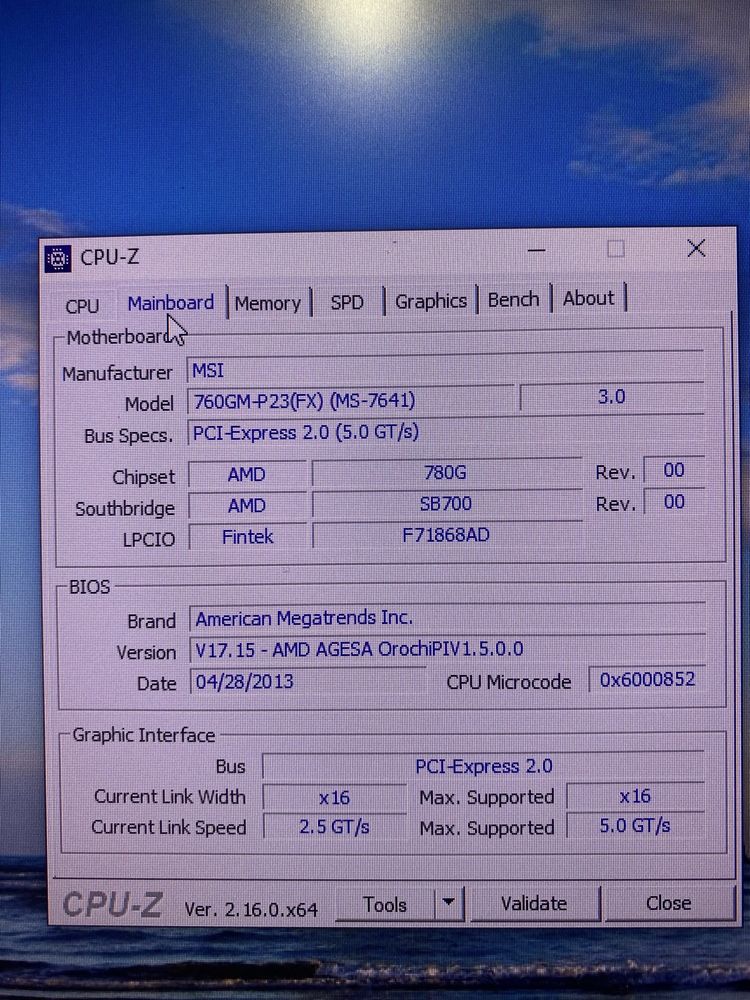Click the Close button at bottom
Viewport: 750px width, 1000px height.
tap(668, 903)
